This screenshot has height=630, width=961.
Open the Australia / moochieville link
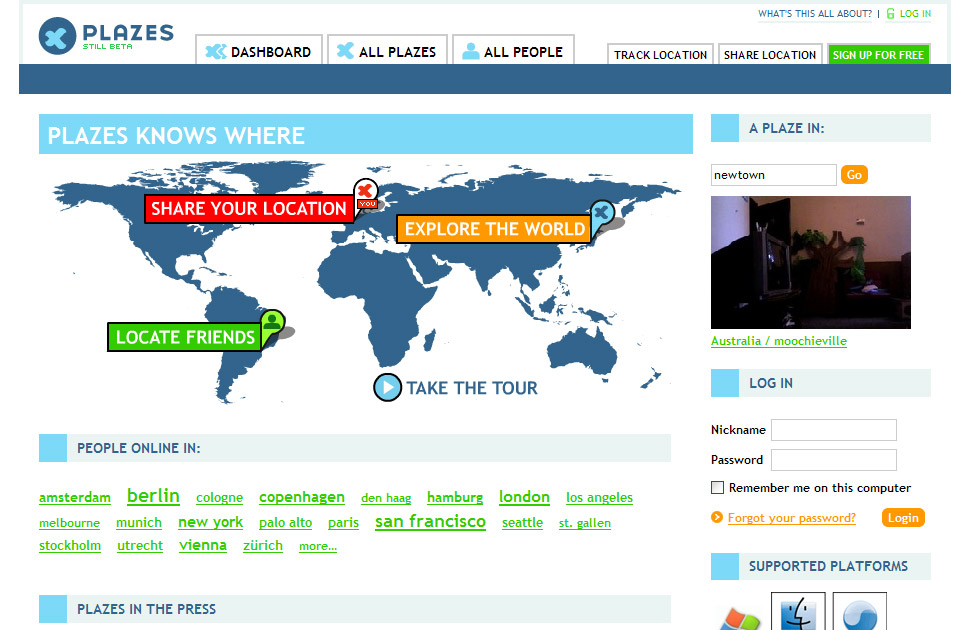tap(778, 341)
